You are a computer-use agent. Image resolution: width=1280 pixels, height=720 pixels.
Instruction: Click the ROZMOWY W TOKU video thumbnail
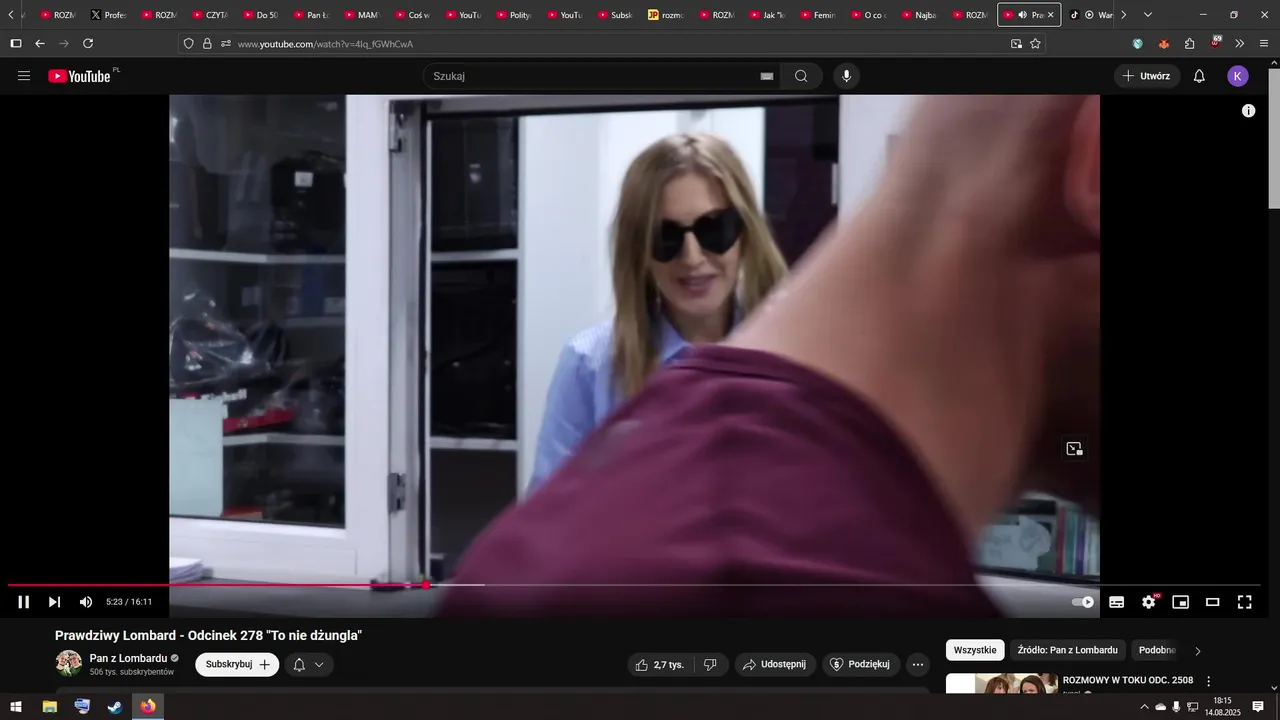(x=1001, y=683)
